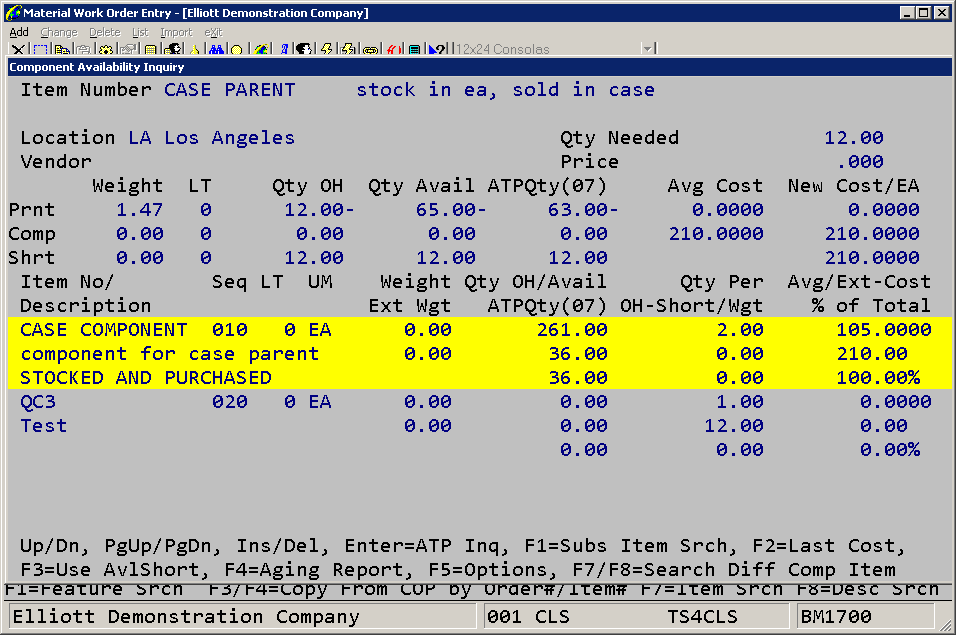Click the yellow circle toolbar icon
956x635 pixels.
(x=237, y=50)
